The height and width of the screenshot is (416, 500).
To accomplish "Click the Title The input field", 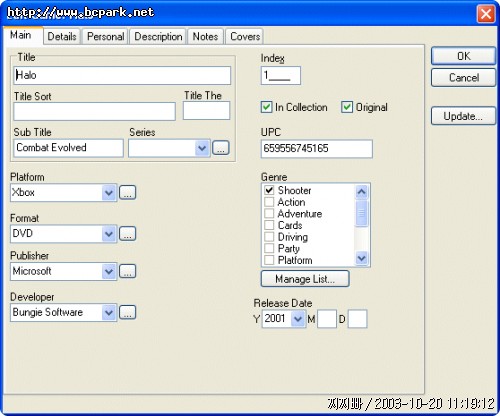I will (206, 111).
